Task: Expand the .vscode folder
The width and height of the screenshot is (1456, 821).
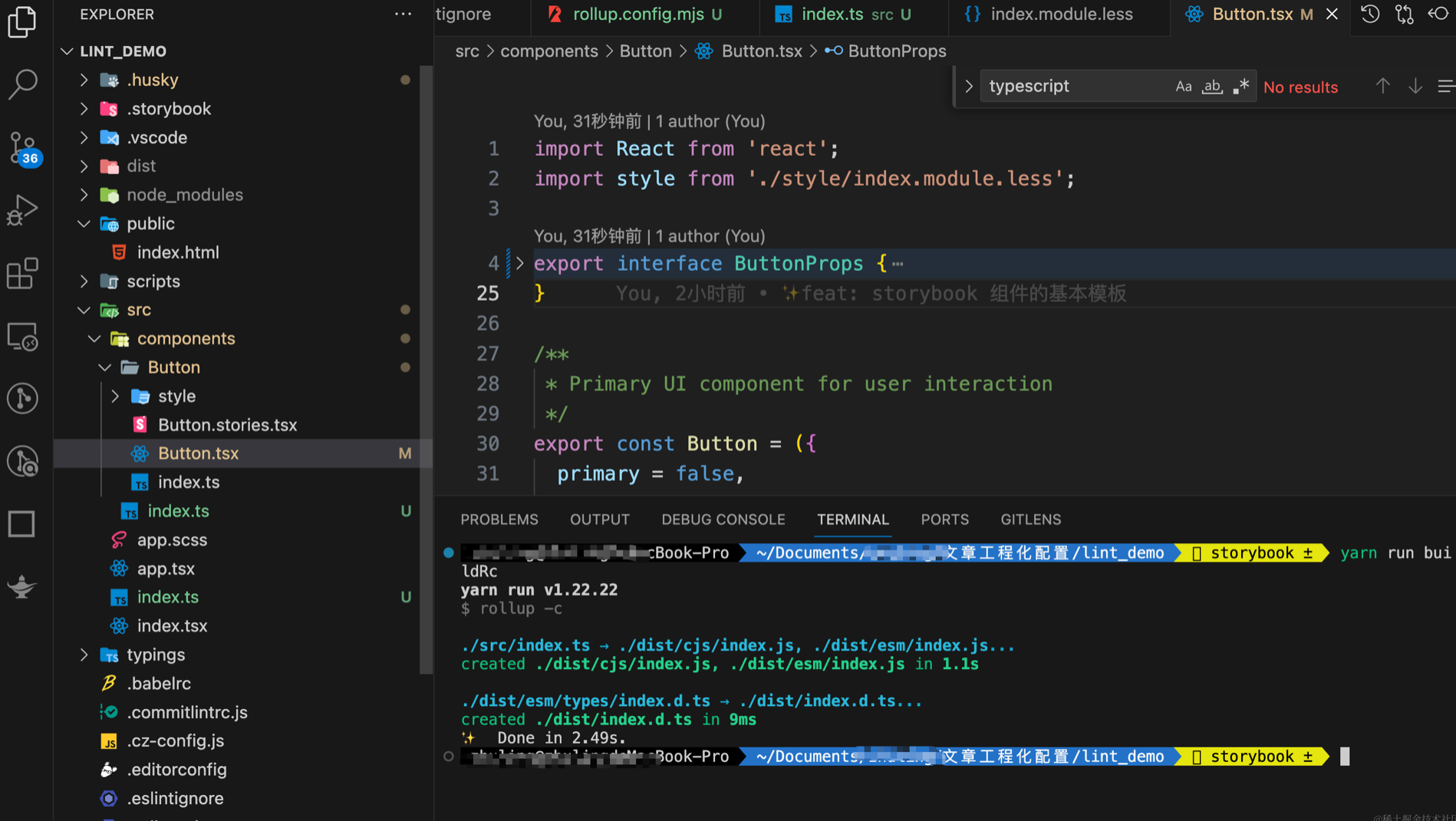Action: pyautogui.click(x=84, y=137)
